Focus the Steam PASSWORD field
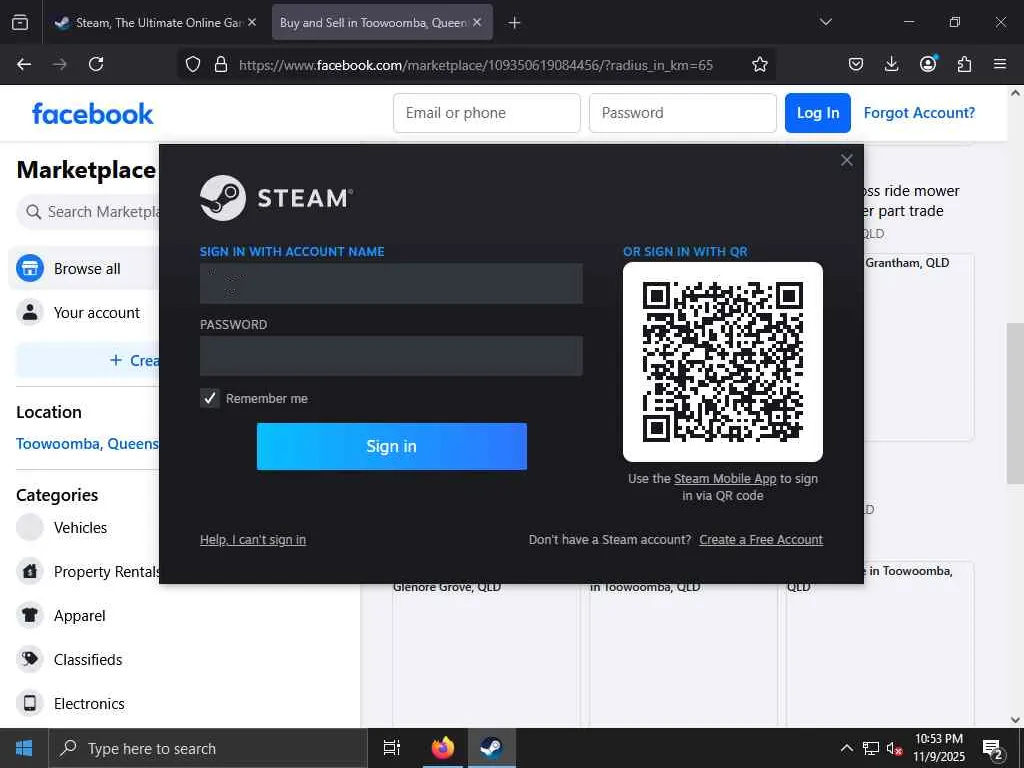 click(x=391, y=356)
